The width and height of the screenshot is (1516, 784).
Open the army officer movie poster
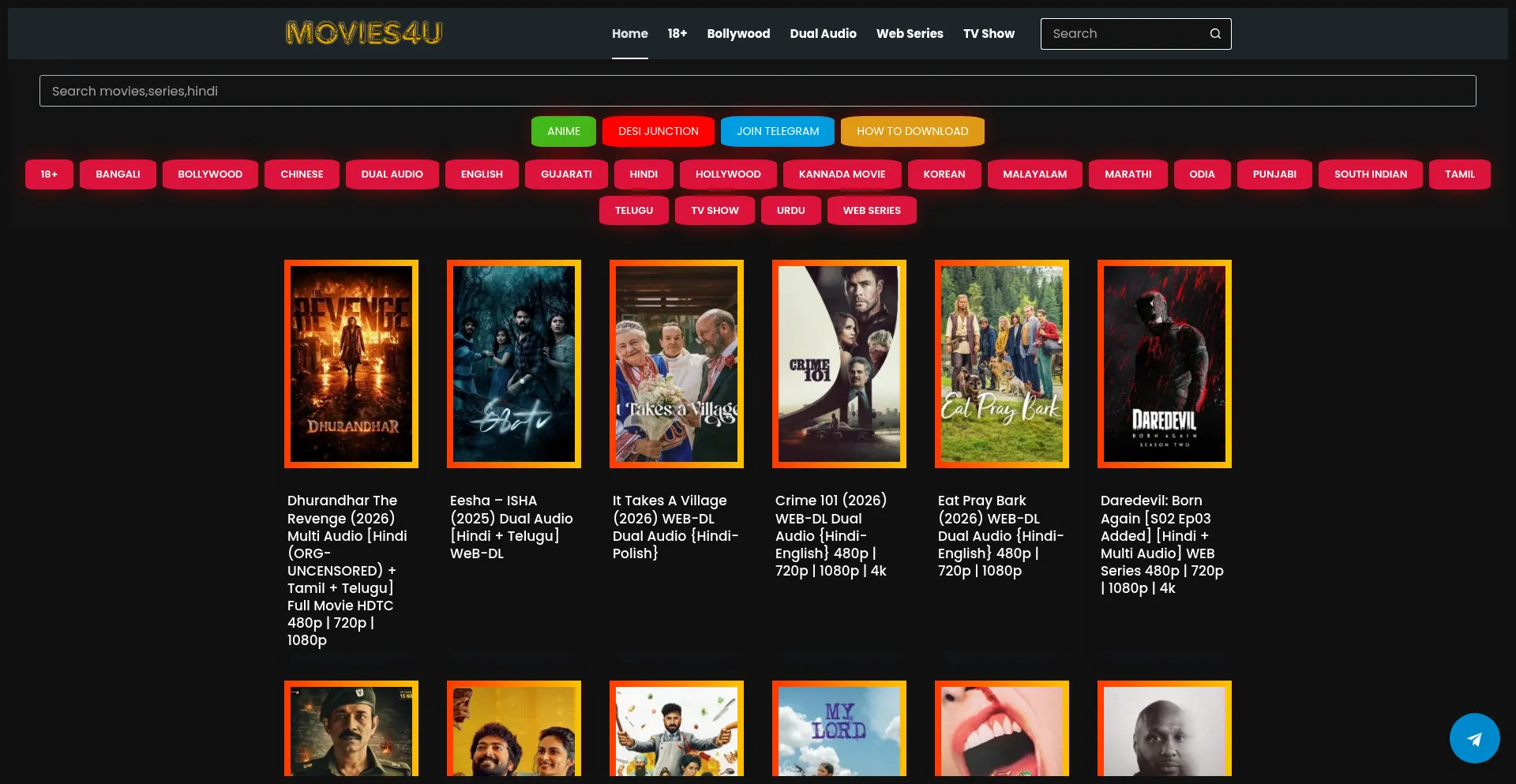pos(351,729)
